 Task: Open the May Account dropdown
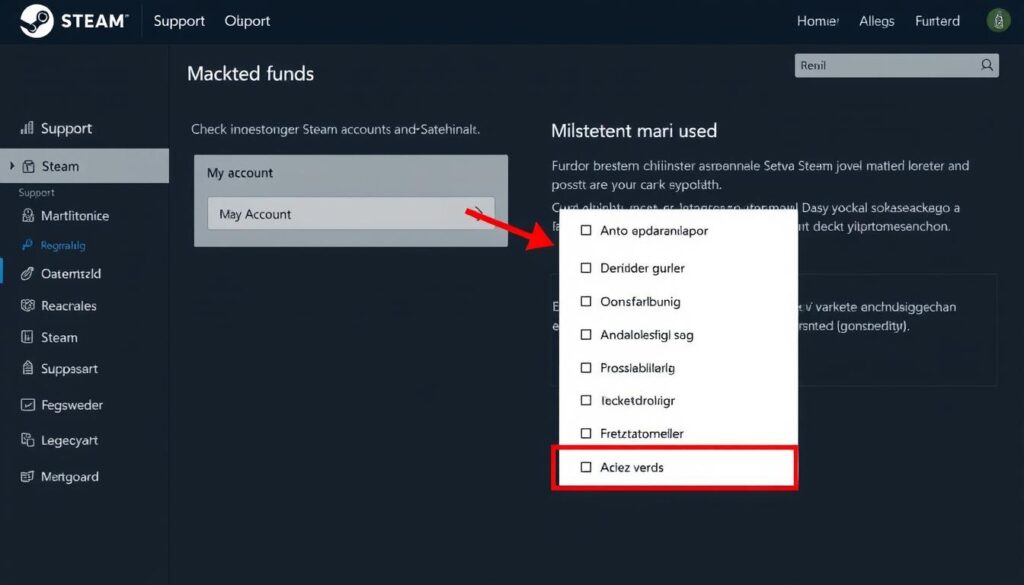[x=350, y=214]
